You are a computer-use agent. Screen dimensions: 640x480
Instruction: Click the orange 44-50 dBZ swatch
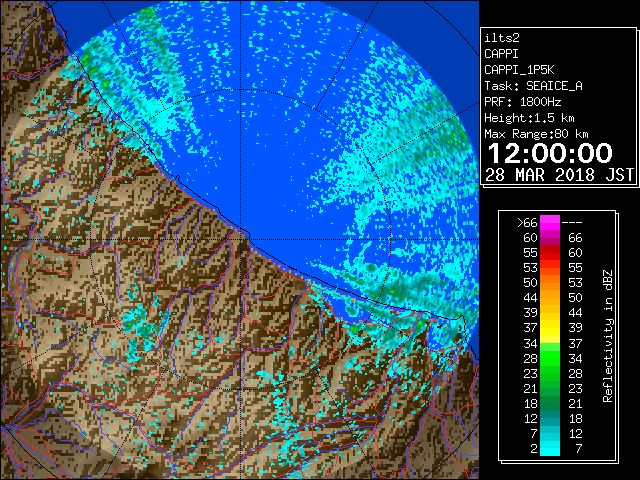[550, 297]
